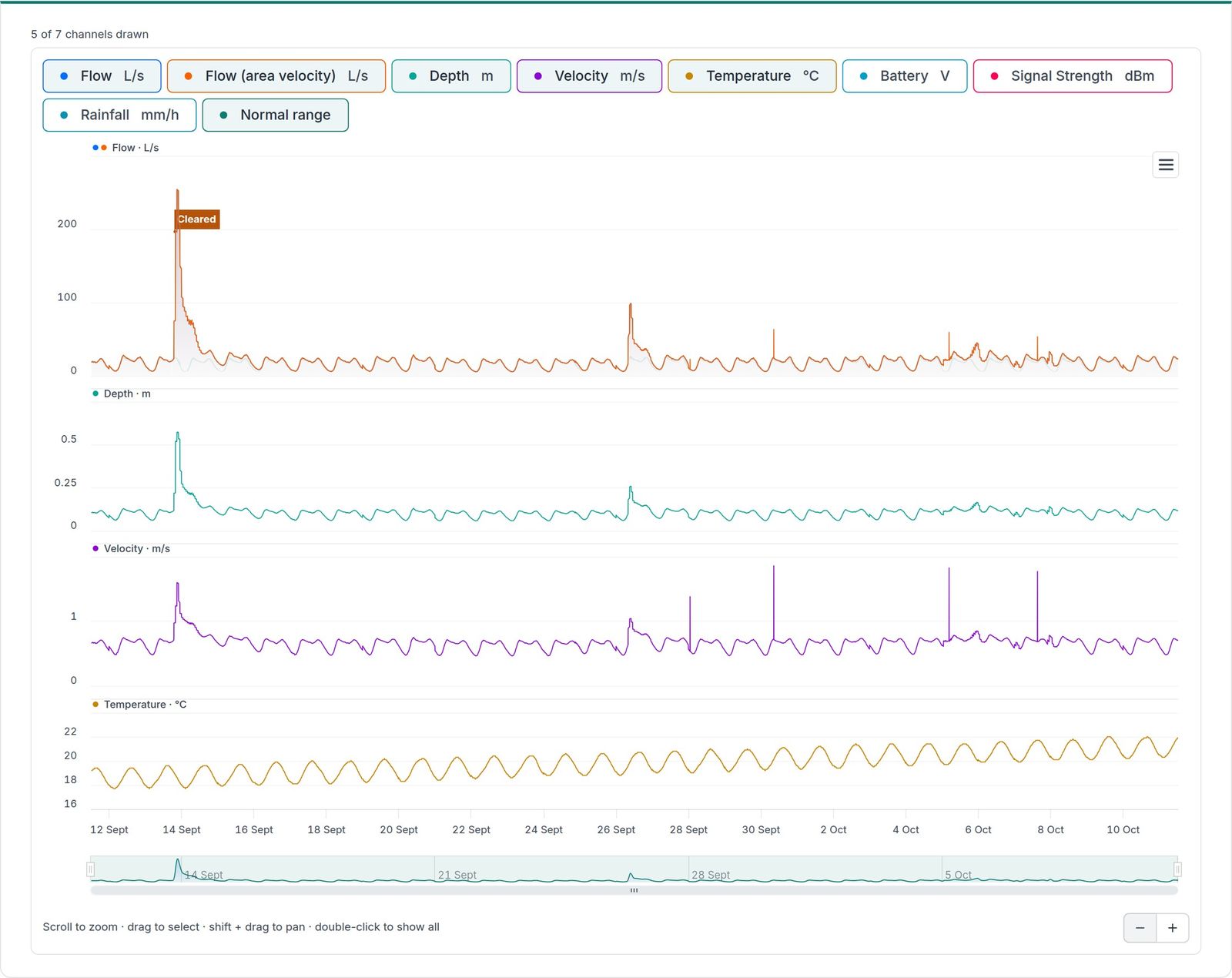Click the depth peak on 26 Sept
This screenshot has height=978, width=1232.
[x=631, y=487]
